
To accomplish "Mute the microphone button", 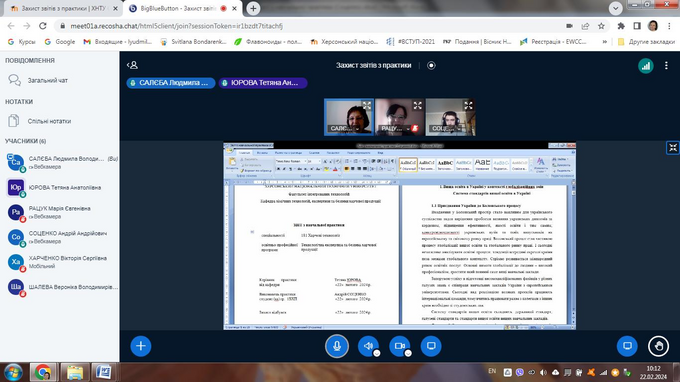I will click(337, 346).
